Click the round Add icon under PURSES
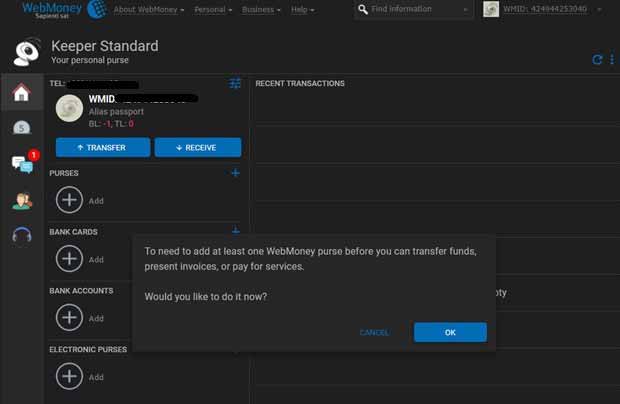The height and width of the screenshot is (404, 620). point(69,200)
